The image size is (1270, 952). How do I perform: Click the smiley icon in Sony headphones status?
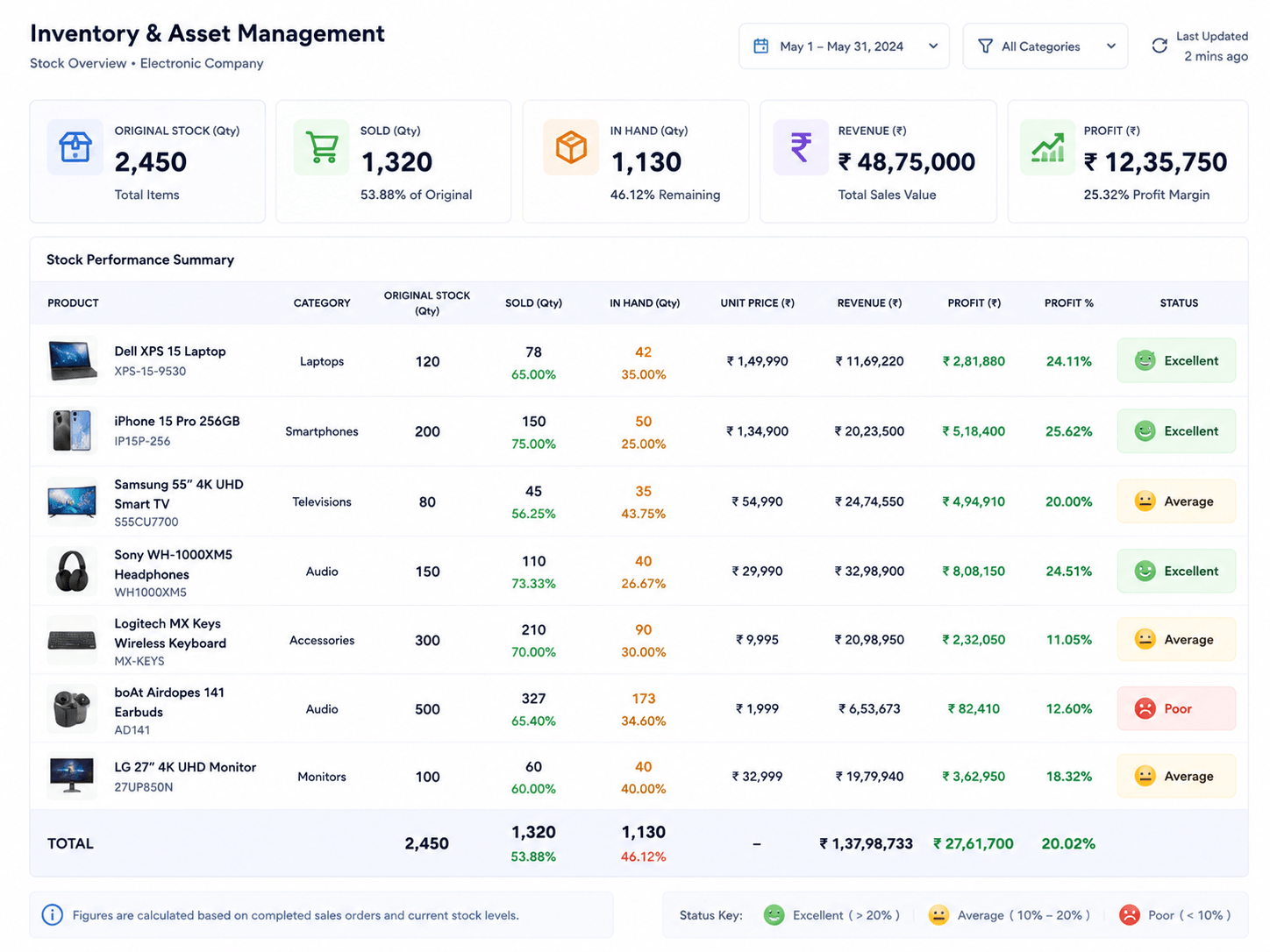[1145, 571]
